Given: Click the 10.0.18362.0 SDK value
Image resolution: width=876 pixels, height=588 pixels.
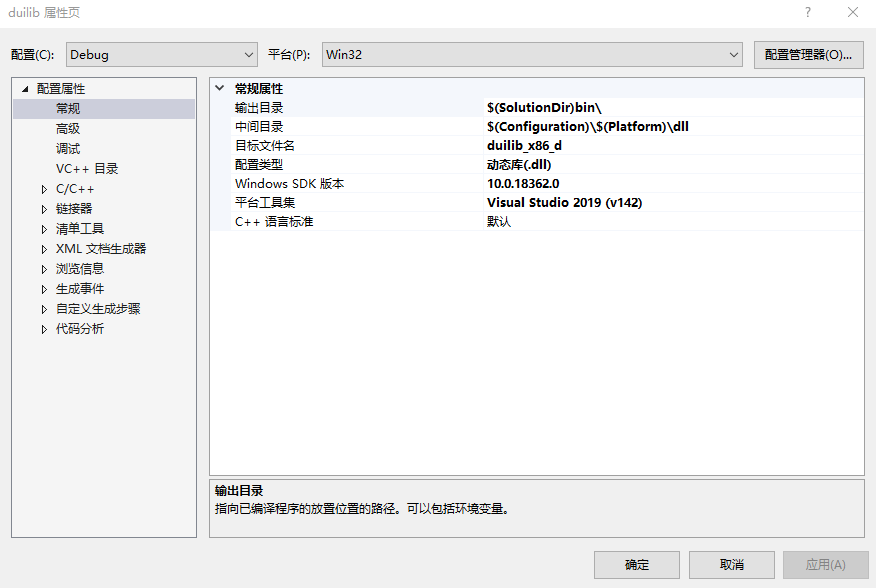Looking at the screenshot, I should click(x=673, y=184).
